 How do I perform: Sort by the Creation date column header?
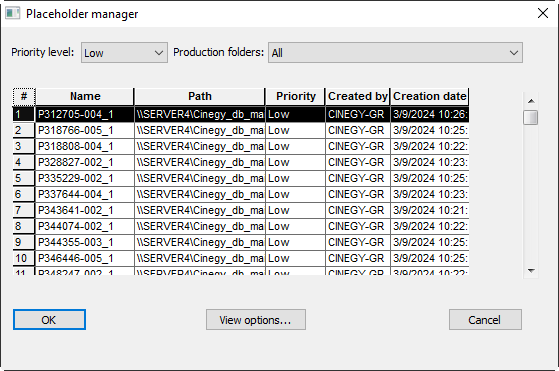click(430, 97)
